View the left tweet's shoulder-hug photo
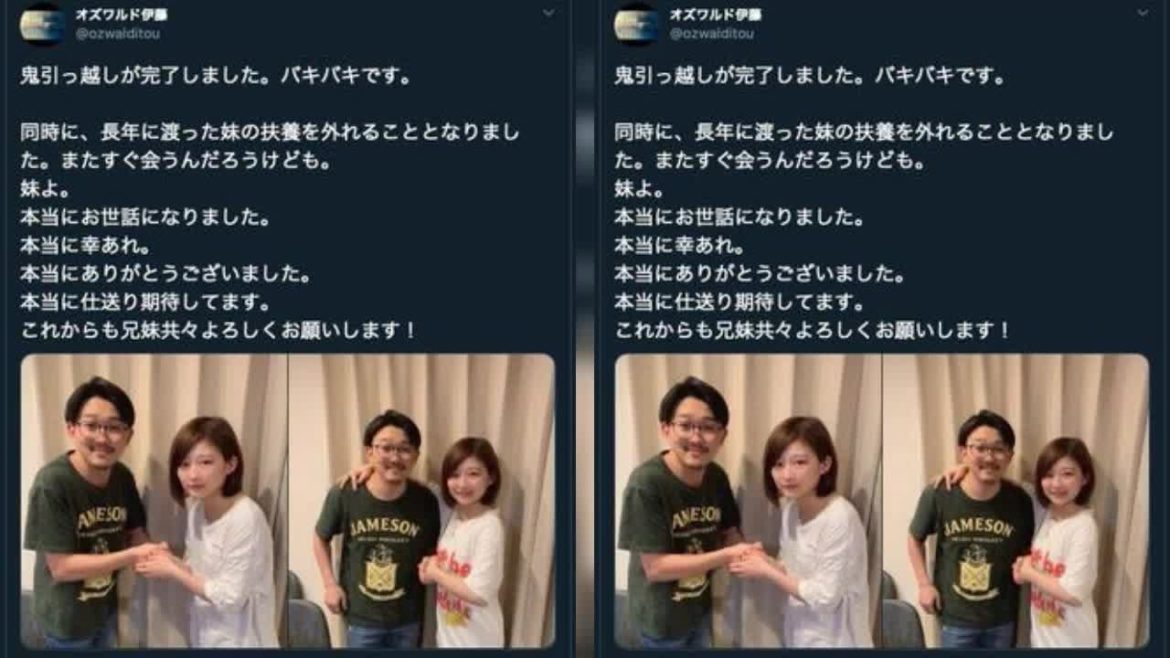Image resolution: width=1170 pixels, height=658 pixels. coord(422,501)
